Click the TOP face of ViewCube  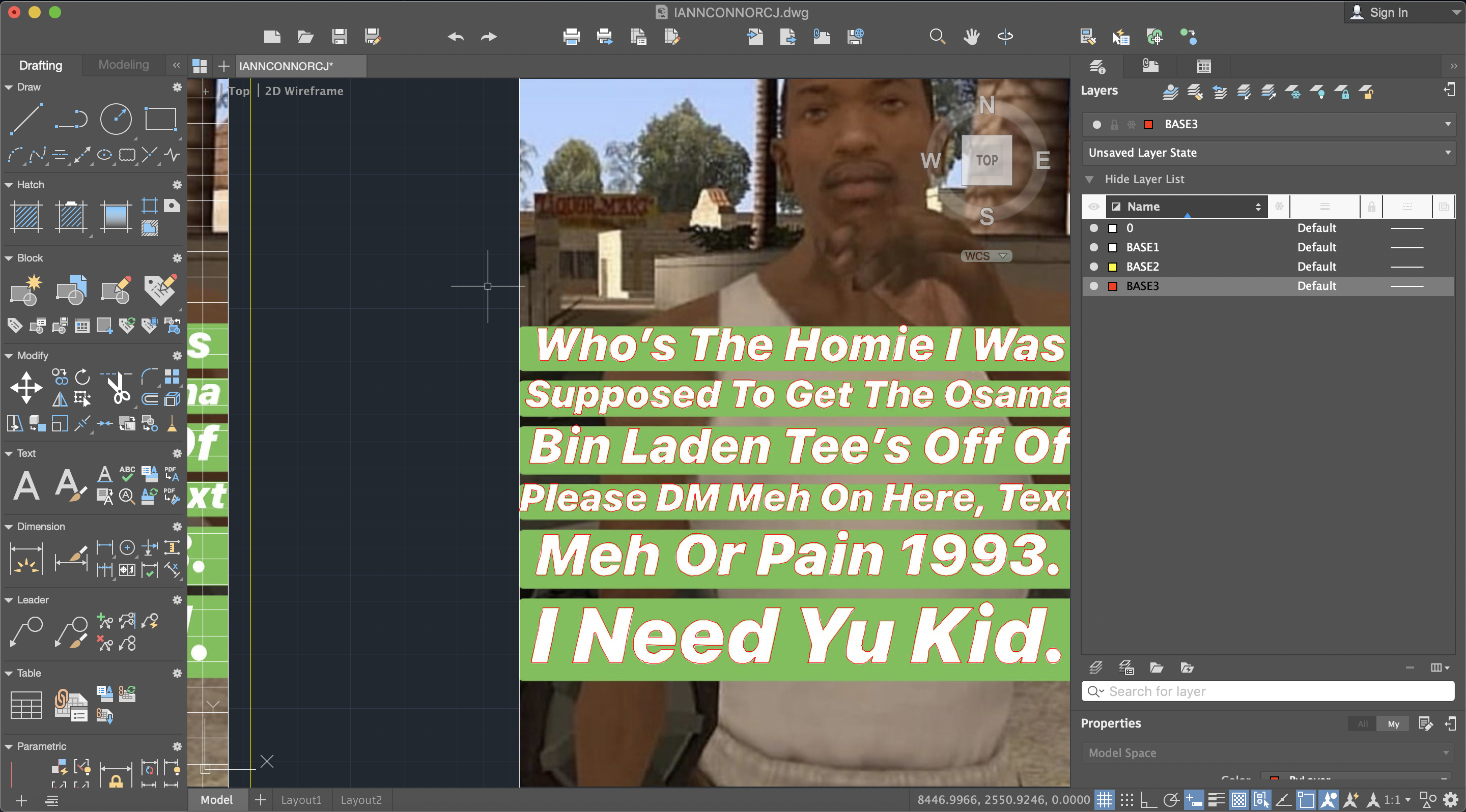987,160
